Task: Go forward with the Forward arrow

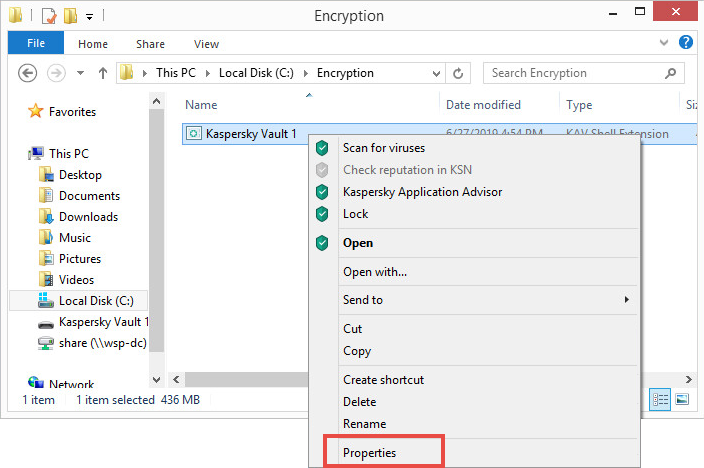Action: pyautogui.click(x=56, y=73)
